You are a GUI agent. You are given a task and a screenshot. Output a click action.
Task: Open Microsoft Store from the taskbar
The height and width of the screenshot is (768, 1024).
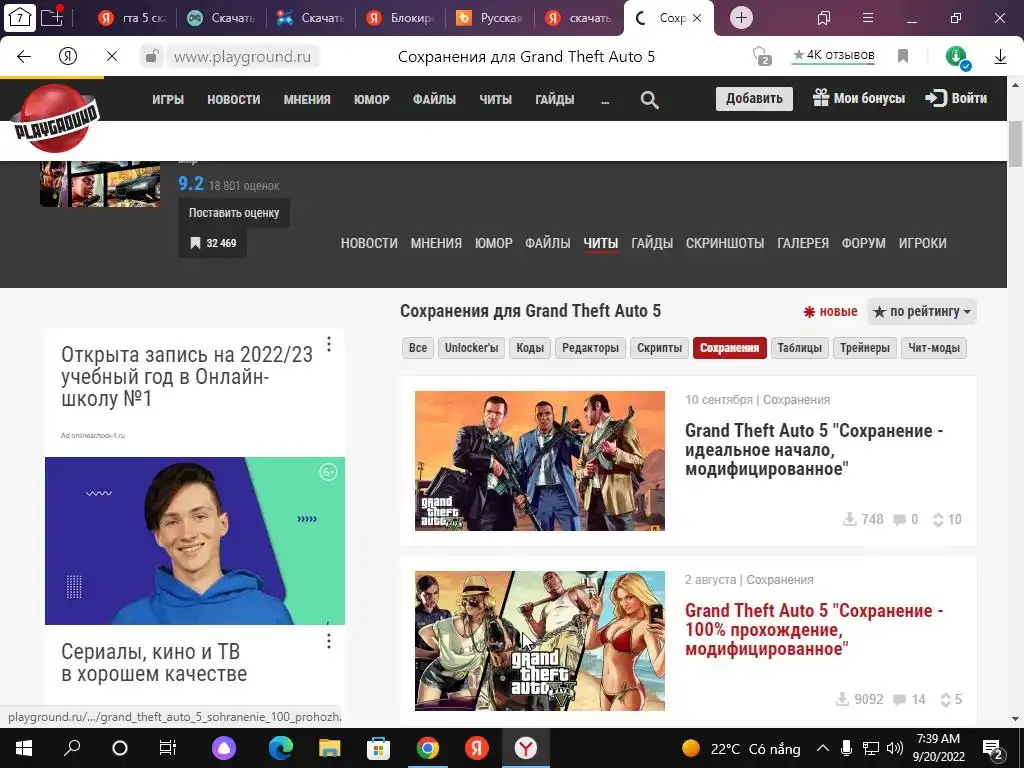tap(378, 748)
